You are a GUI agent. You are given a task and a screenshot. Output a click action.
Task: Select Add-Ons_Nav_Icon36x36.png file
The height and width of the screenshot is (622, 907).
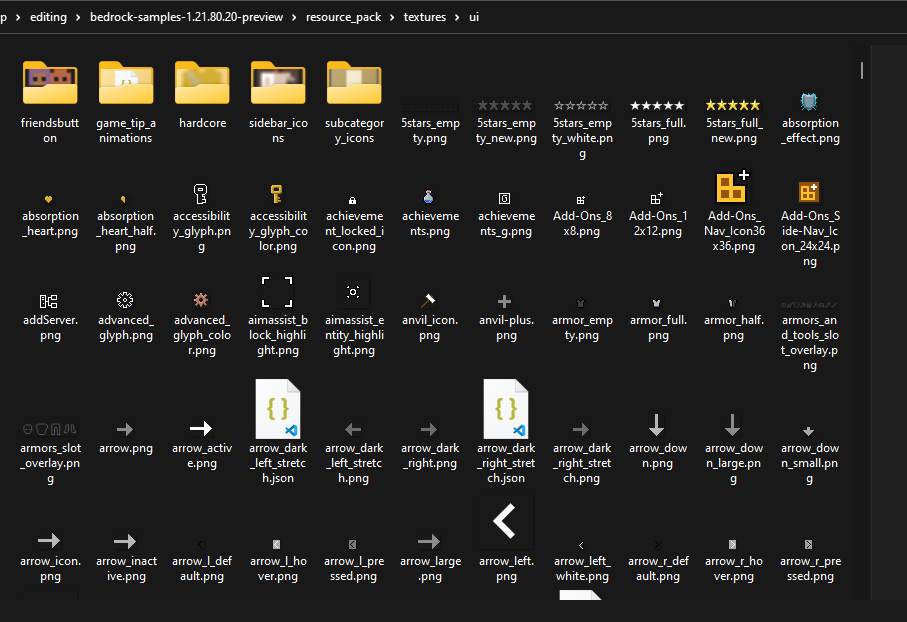pyautogui.click(x=733, y=188)
